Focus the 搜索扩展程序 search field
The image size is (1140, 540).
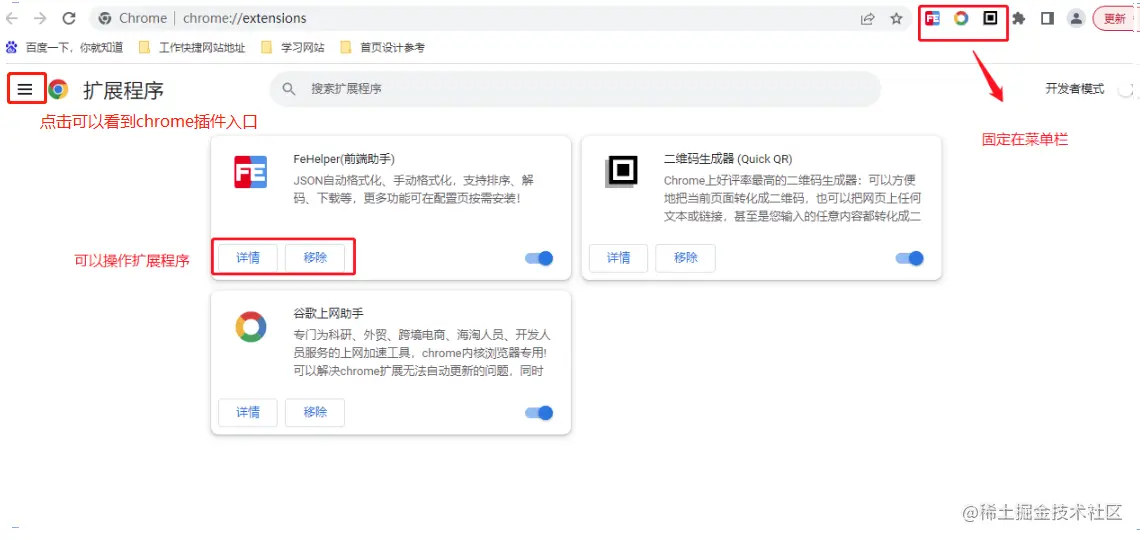click(574, 89)
